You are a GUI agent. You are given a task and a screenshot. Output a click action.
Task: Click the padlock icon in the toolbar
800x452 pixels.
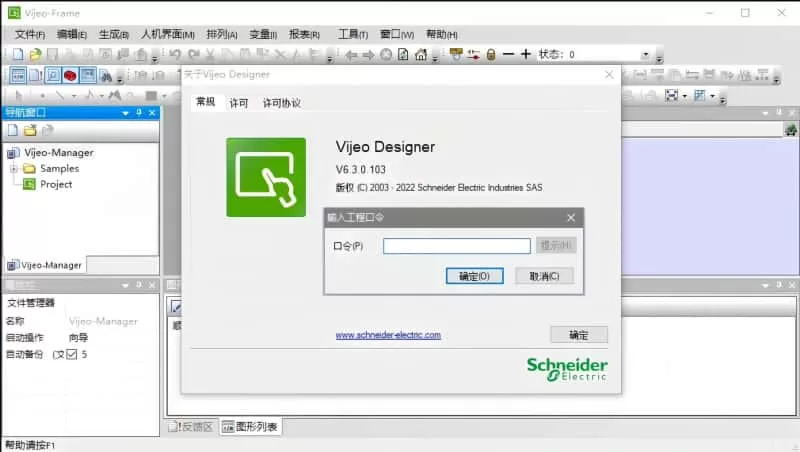490,54
